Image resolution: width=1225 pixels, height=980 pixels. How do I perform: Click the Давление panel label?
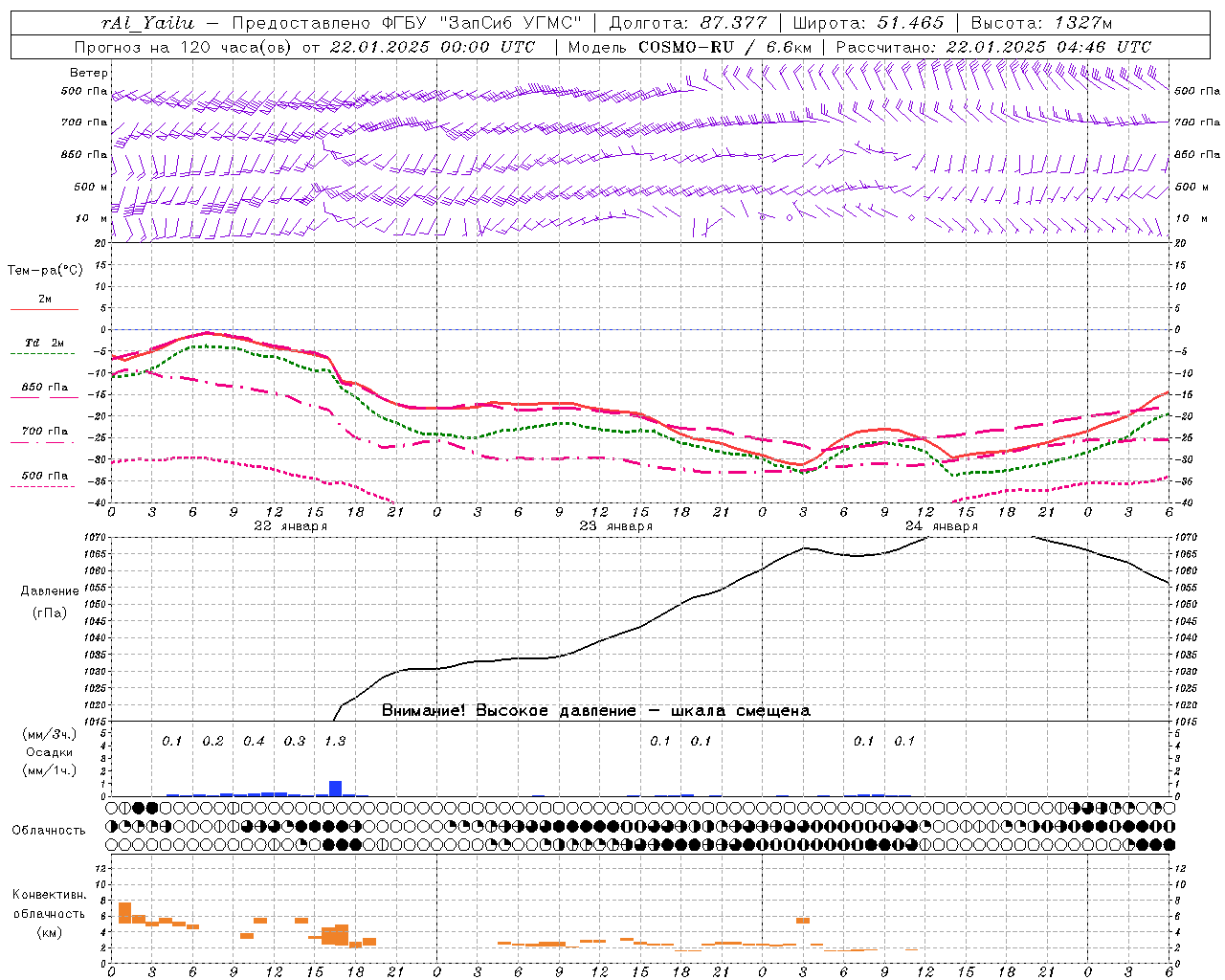click(x=50, y=591)
